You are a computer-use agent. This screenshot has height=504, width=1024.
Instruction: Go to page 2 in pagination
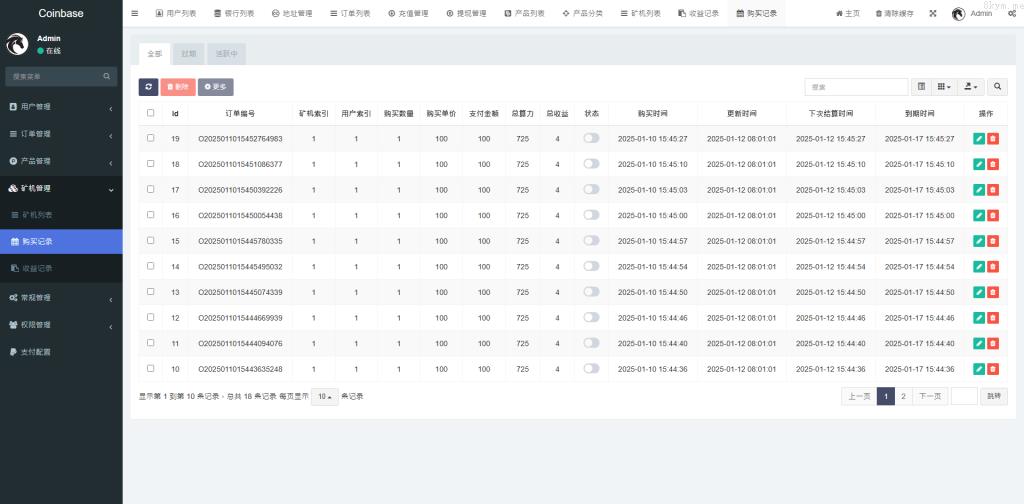pyautogui.click(x=903, y=396)
